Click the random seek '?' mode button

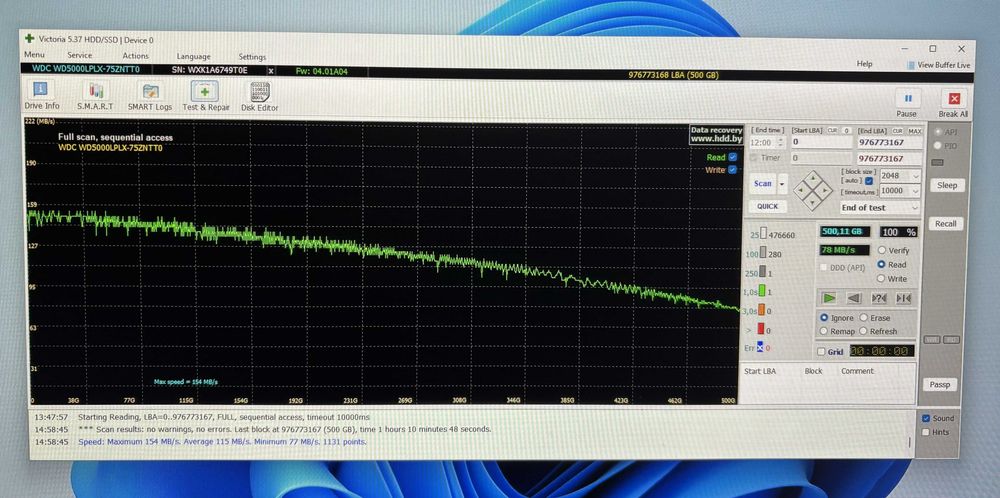pyautogui.click(x=879, y=298)
